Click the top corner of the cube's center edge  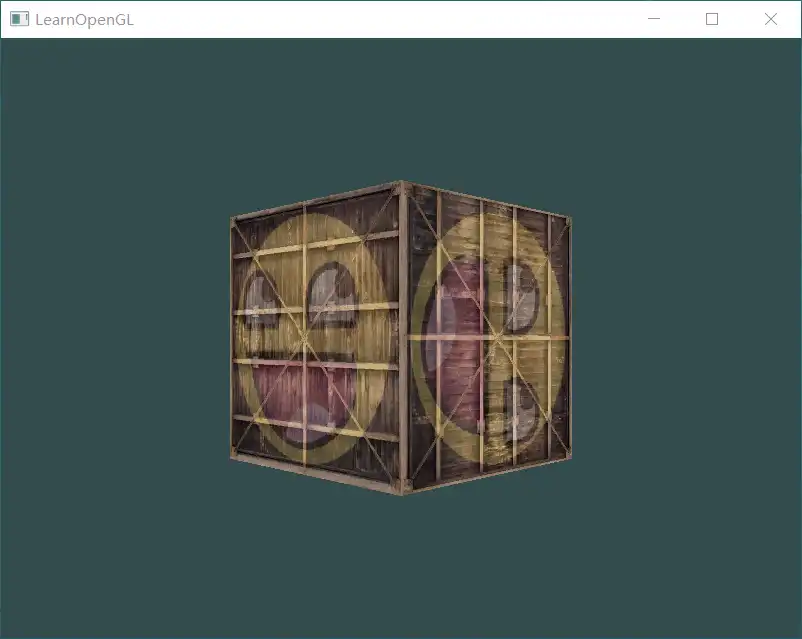pyautogui.click(x=402, y=184)
